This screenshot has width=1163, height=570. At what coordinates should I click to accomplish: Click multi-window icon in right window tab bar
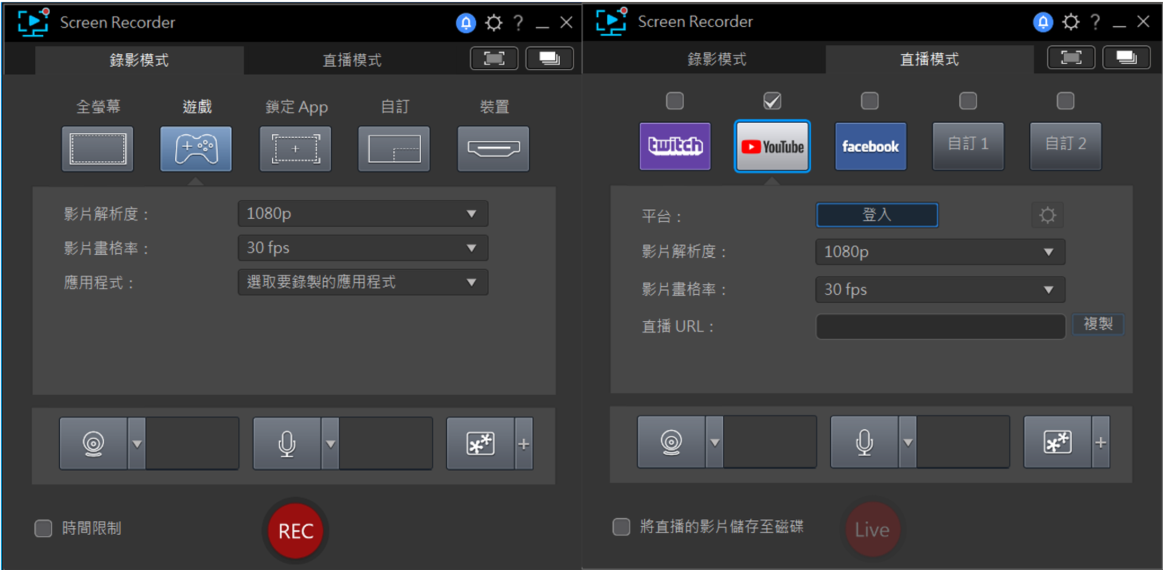[x=1127, y=57]
